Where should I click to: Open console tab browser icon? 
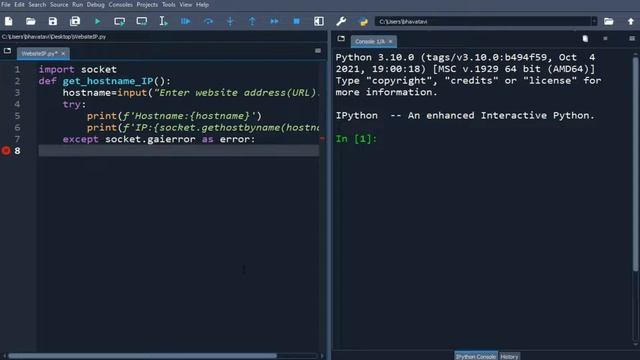click(x=341, y=38)
